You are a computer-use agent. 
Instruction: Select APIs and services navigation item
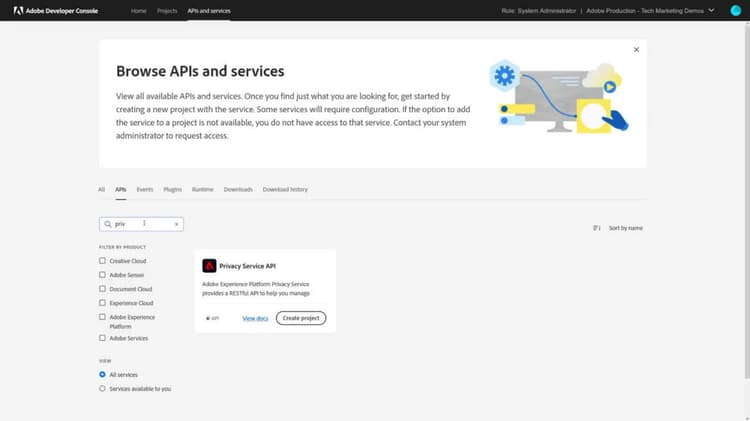pos(209,11)
